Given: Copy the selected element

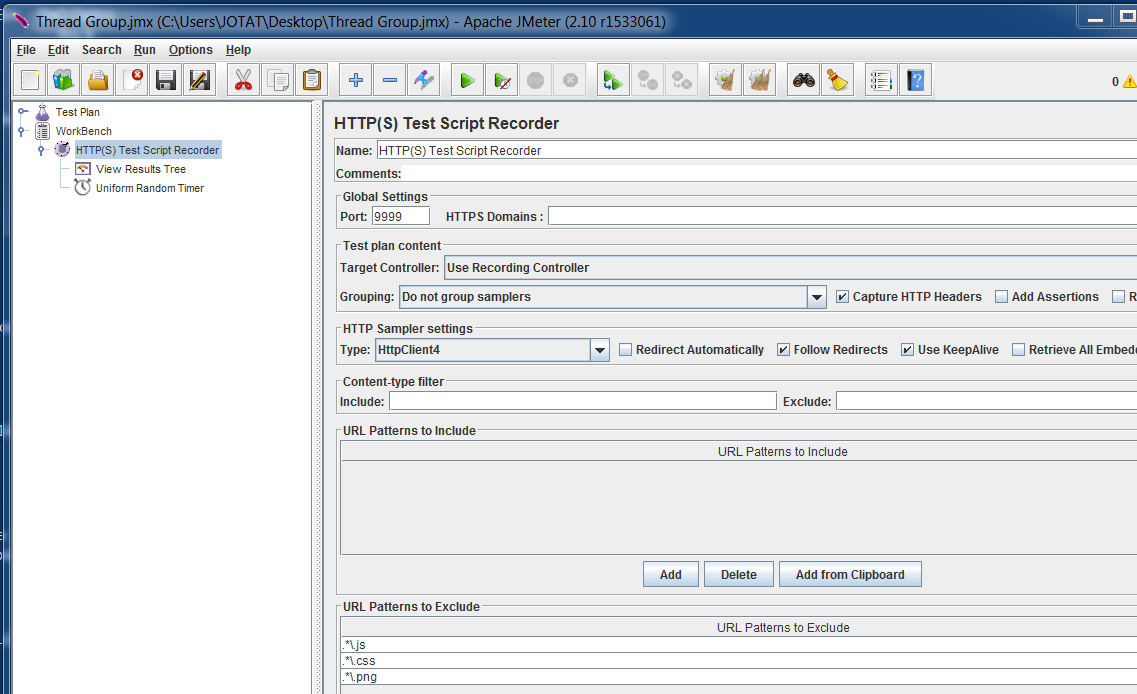Looking at the screenshot, I should (x=277, y=79).
